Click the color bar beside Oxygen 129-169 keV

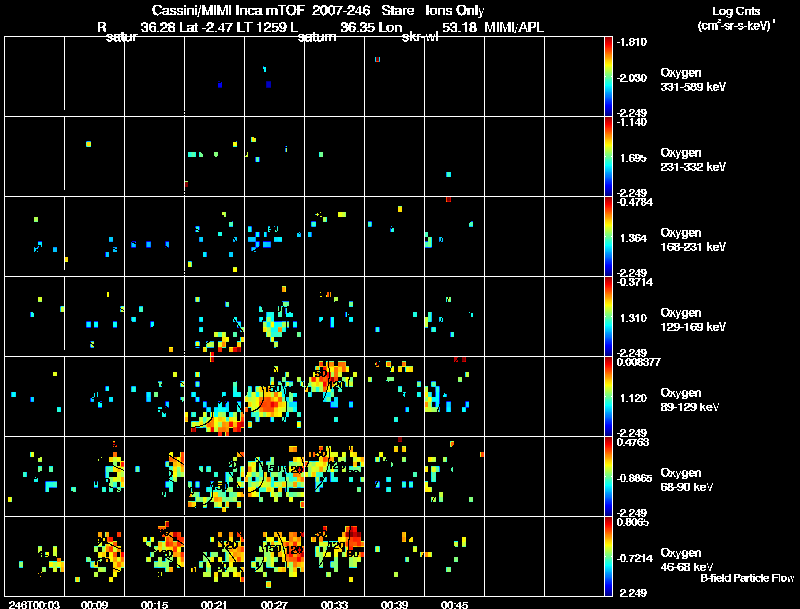pyautogui.click(x=608, y=317)
